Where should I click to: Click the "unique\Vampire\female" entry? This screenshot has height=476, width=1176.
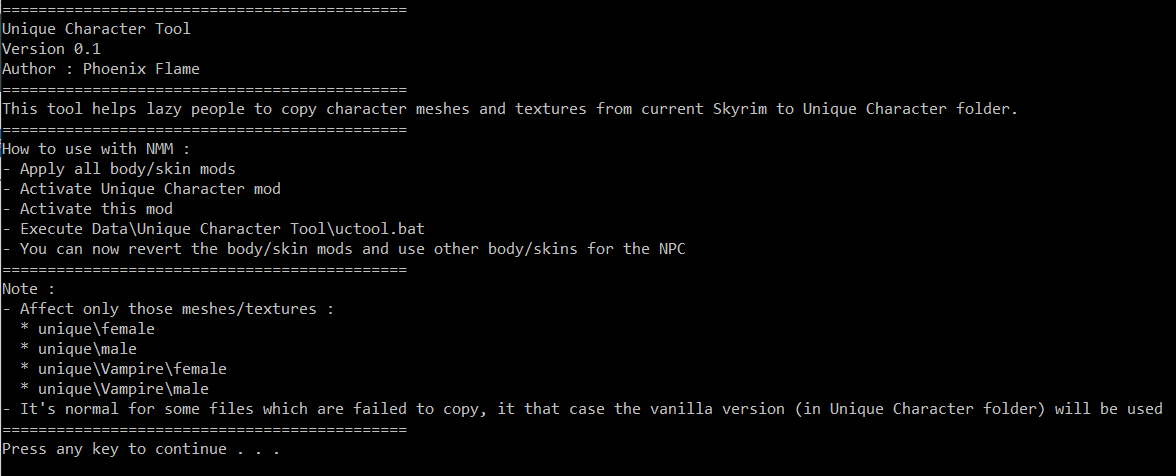coord(132,369)
